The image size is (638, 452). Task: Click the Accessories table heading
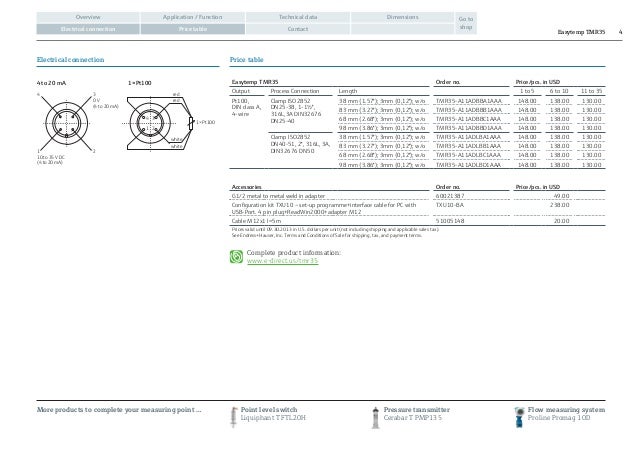(x=246, y=187)
